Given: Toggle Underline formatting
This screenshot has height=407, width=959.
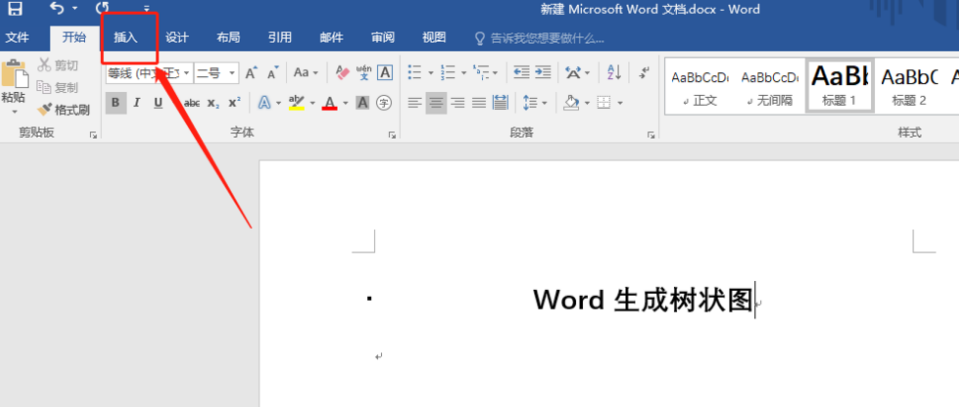Looking at the screenshot, I should 158,103.
